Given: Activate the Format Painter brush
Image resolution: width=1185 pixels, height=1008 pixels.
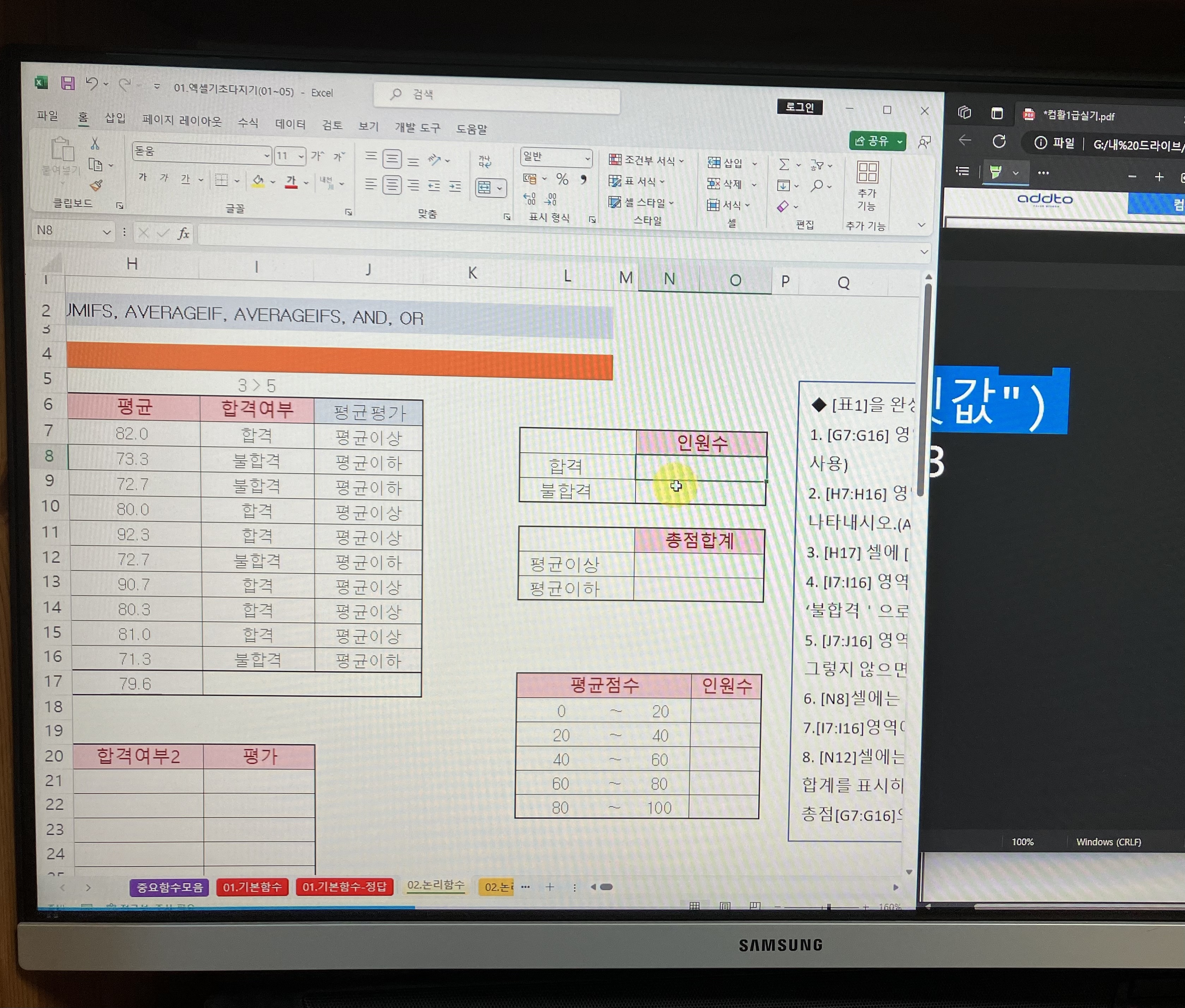Looking at the screenshot, I should tap(96, 186).
